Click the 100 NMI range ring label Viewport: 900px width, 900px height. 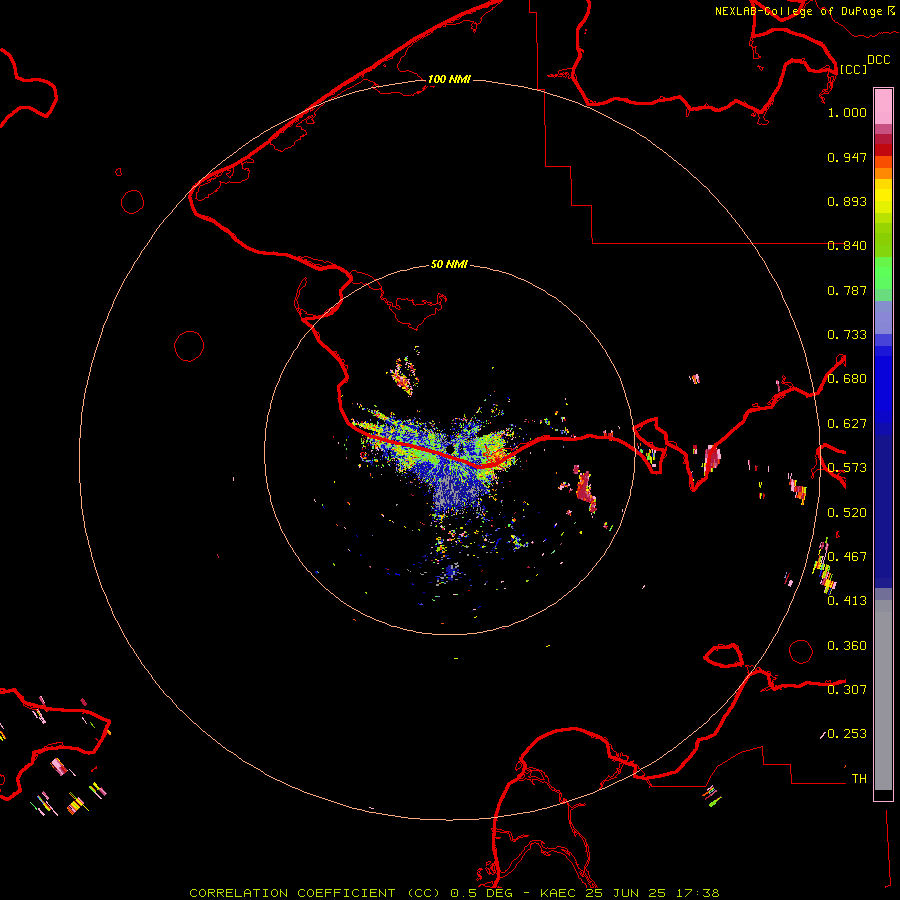click(x=449, y=79)
